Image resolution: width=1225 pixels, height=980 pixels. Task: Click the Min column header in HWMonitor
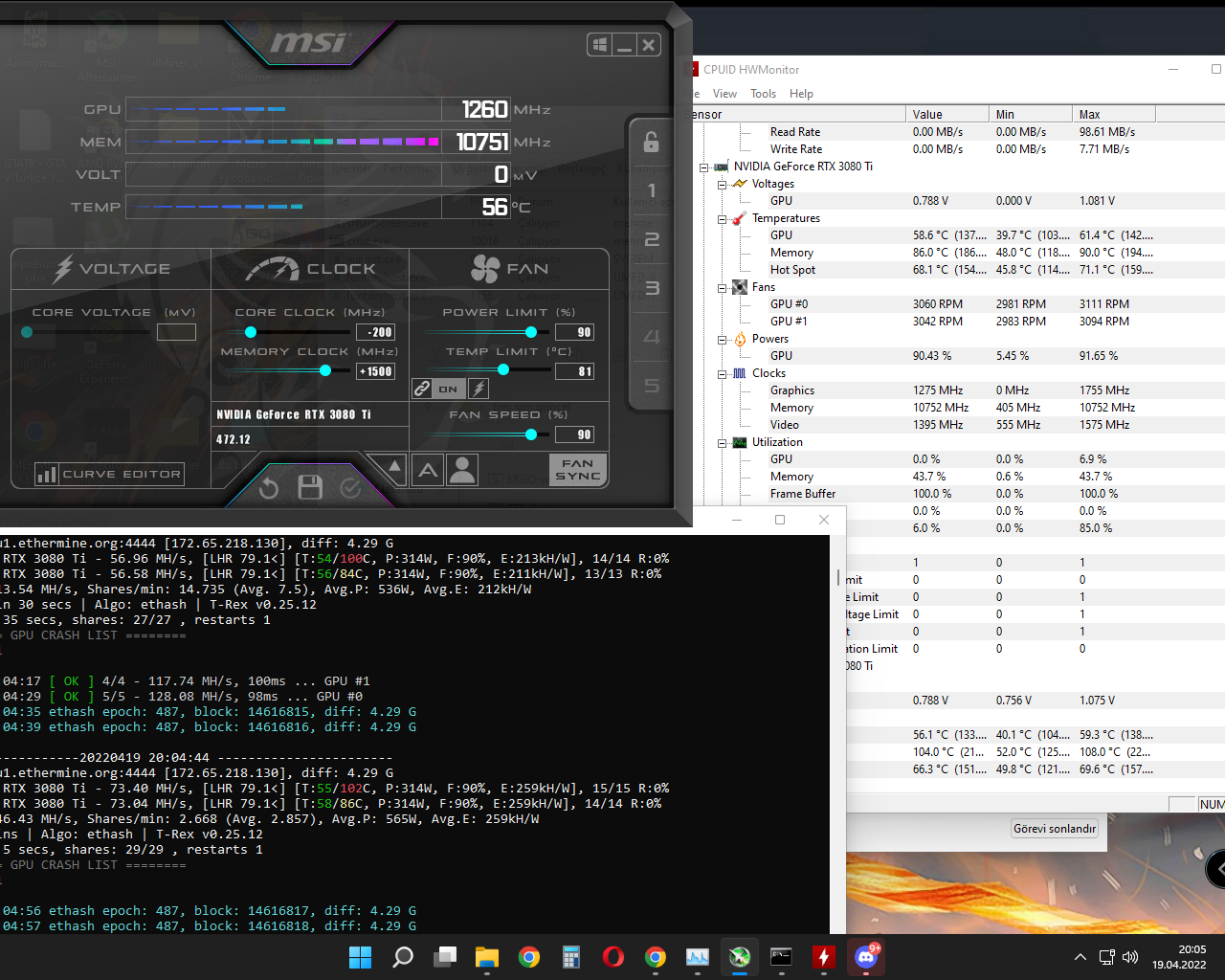[1031, 114]
